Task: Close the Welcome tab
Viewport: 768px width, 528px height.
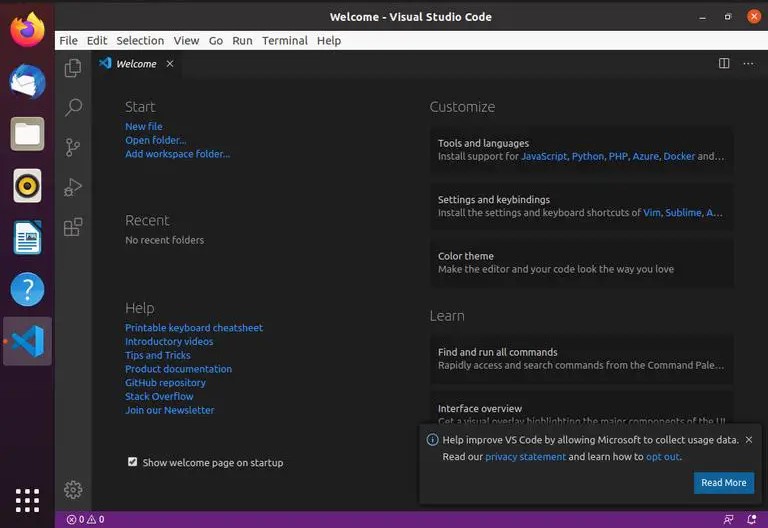Action: (x=169, y=64)
